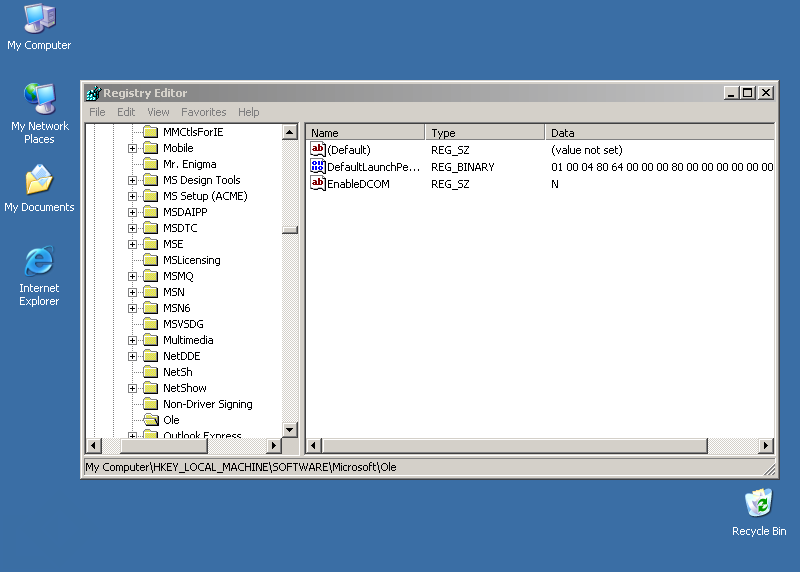This screenshot has height=572, width=800.
Task: Expand the MSDAIPP key
Action: (132, 212)
